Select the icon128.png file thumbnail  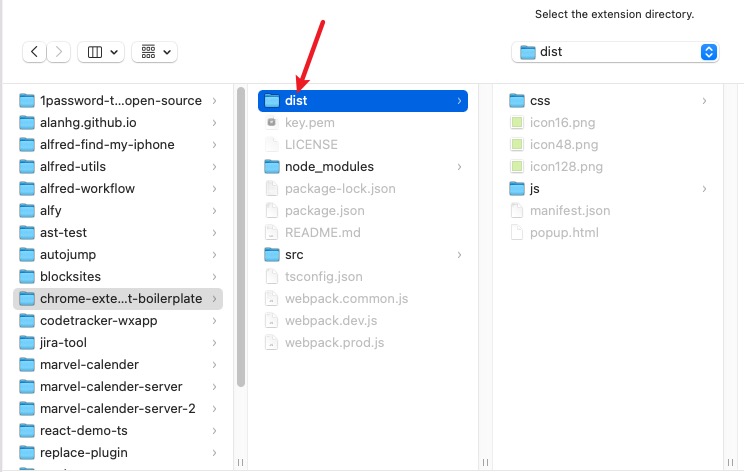click(x=517, y=167)
